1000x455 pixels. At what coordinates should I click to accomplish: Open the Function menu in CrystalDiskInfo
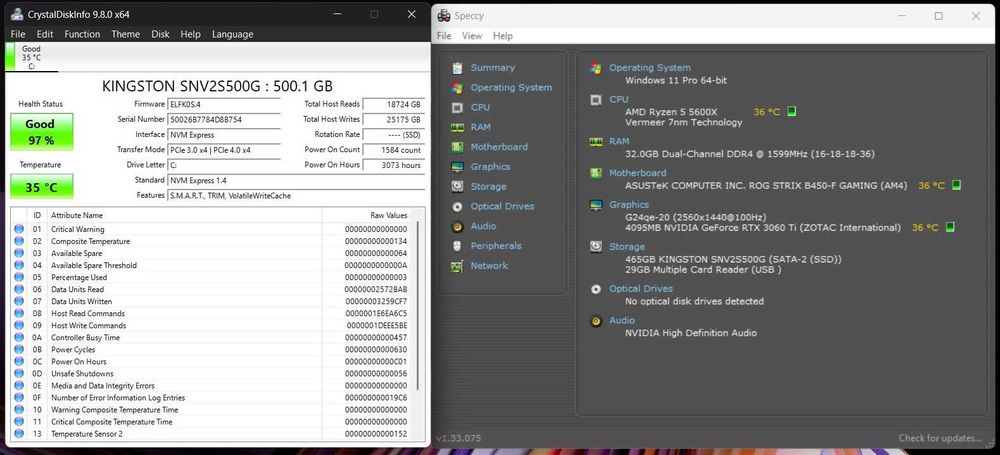coord(82,34)
